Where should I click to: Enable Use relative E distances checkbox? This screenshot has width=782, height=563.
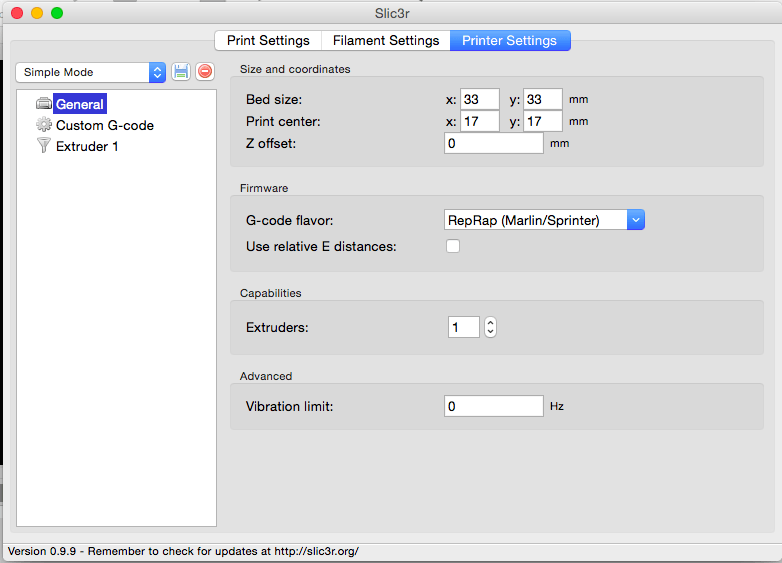(x=453, y=246)
